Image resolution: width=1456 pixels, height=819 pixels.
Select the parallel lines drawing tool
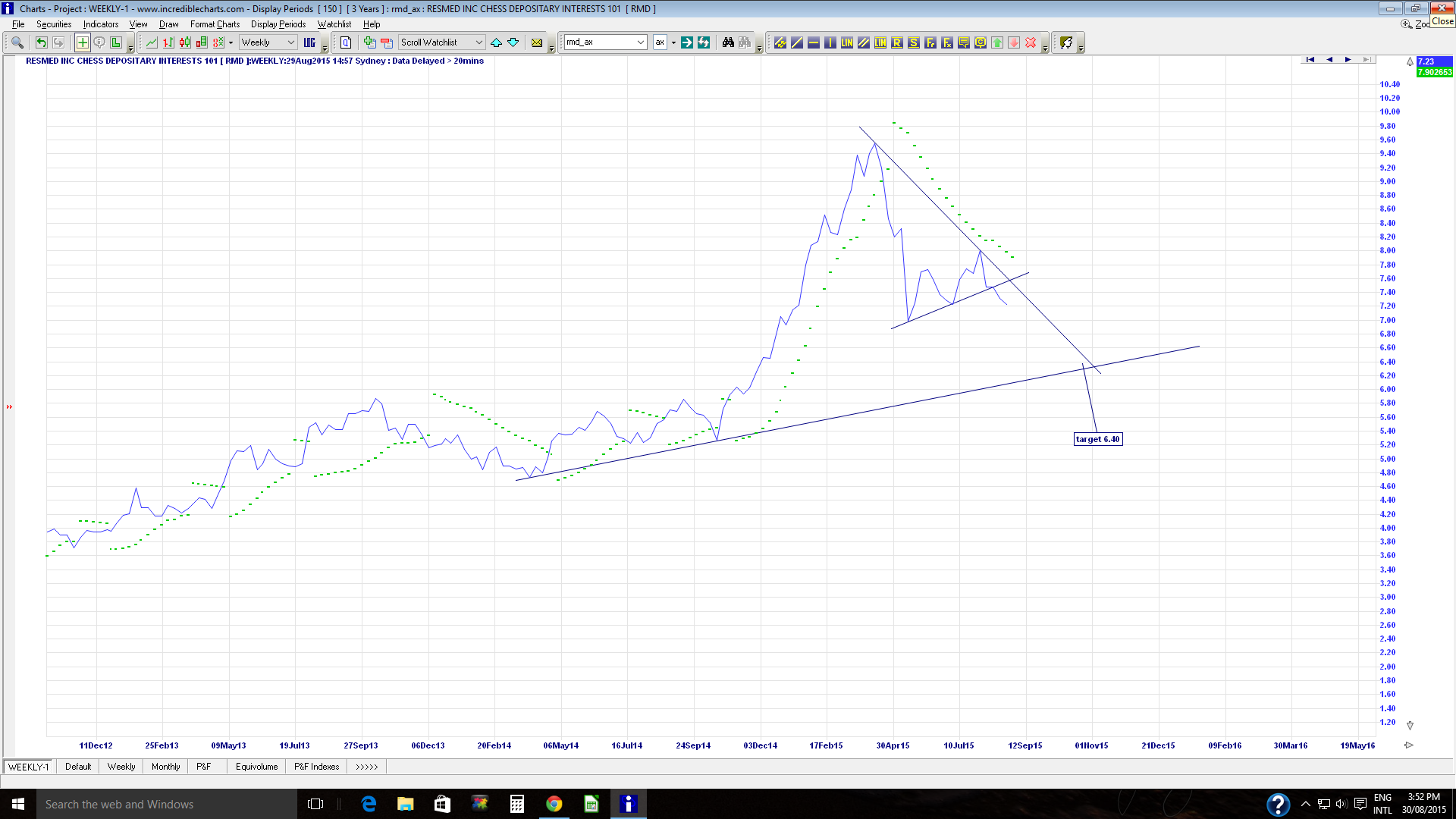click(x=864, y=42)
